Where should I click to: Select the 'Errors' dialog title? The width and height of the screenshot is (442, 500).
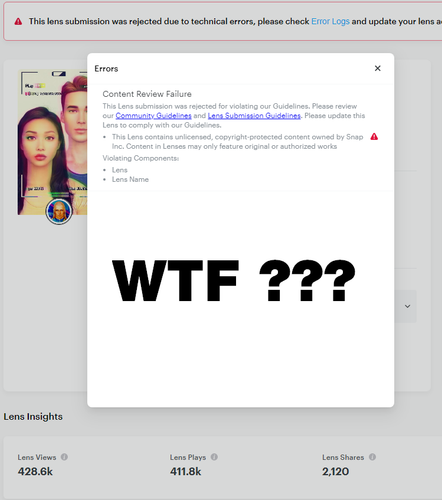[x=106, y=69]
